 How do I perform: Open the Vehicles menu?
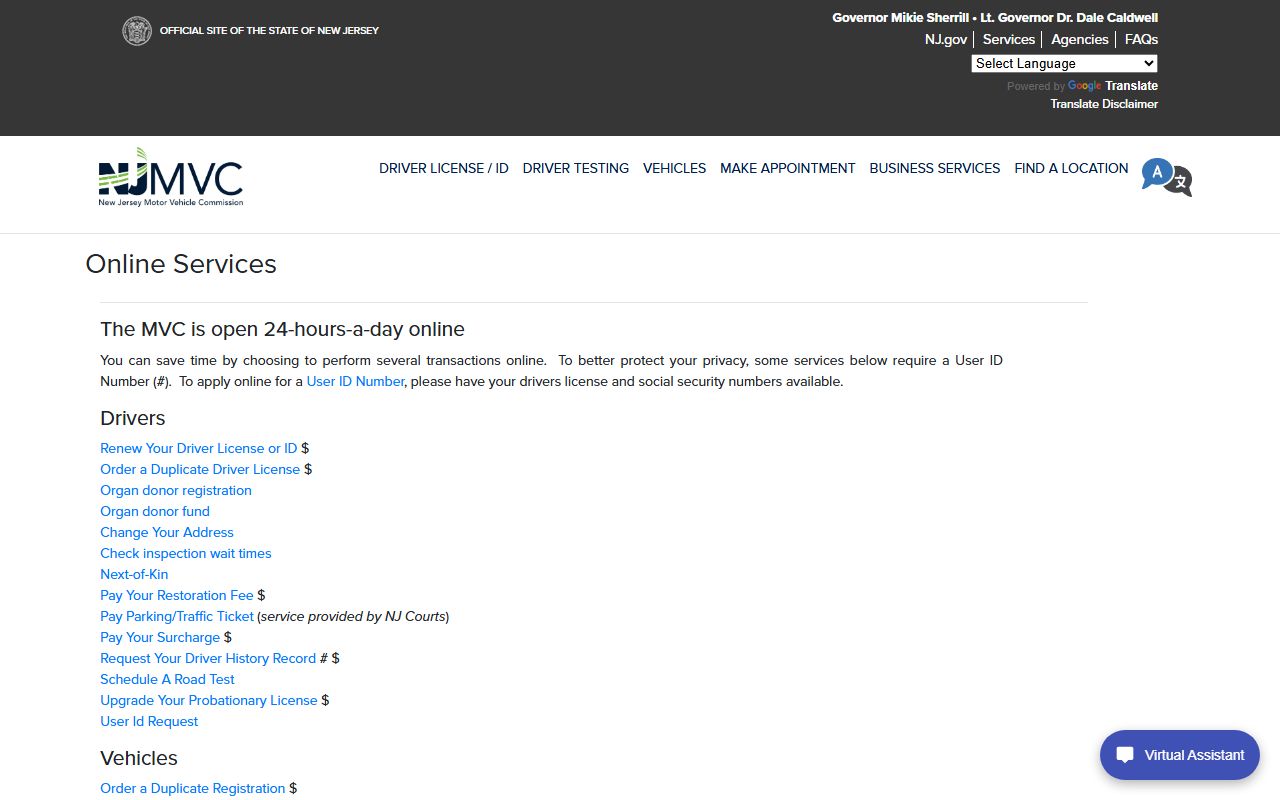pos(675,168)
